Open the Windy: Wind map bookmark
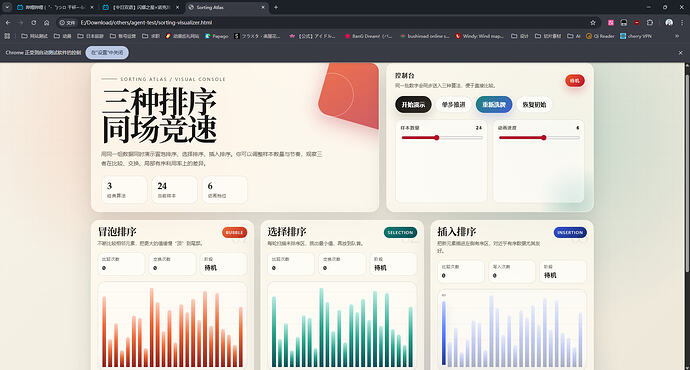The width and height of the screenshot is (690, 370). coord(480,36)
